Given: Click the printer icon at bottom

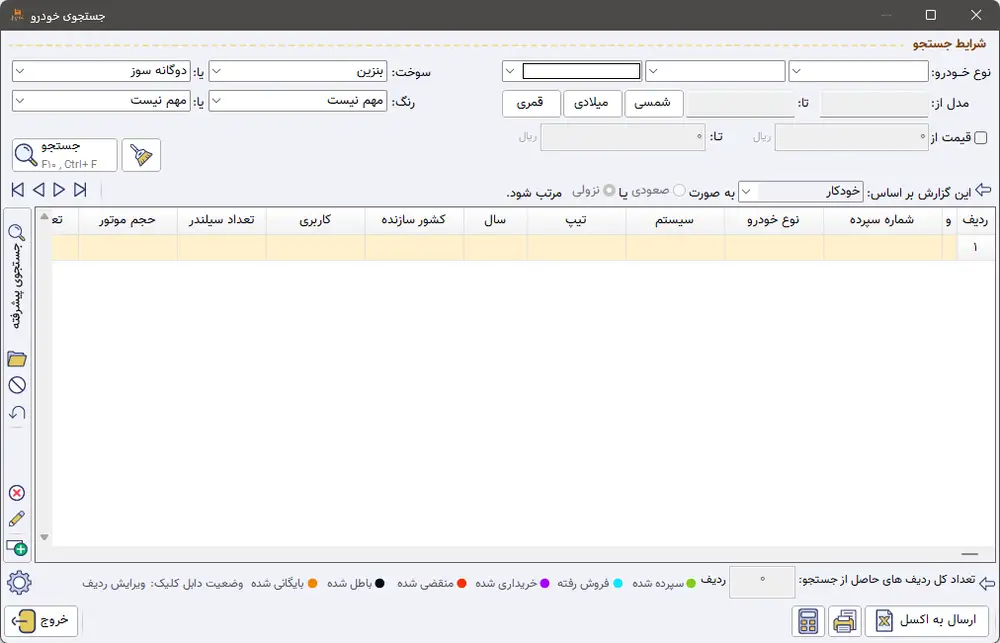Looking at the screenshot, I should (845, 621).
